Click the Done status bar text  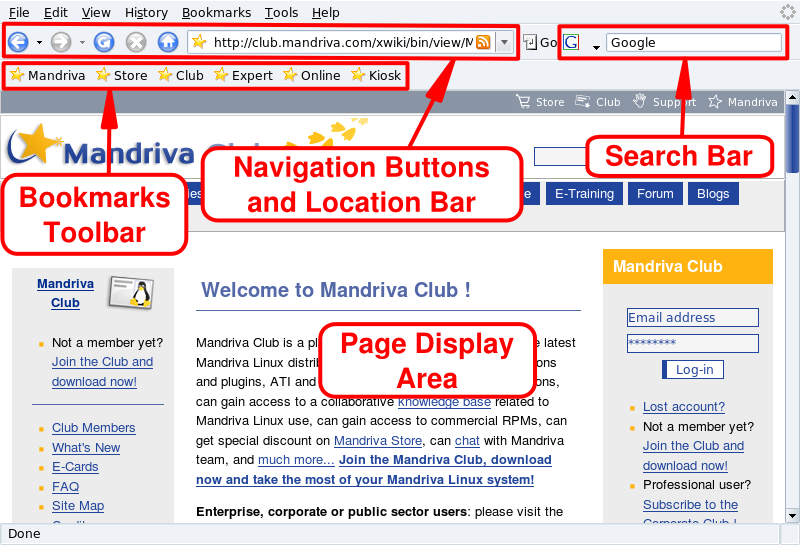[24, 534]
